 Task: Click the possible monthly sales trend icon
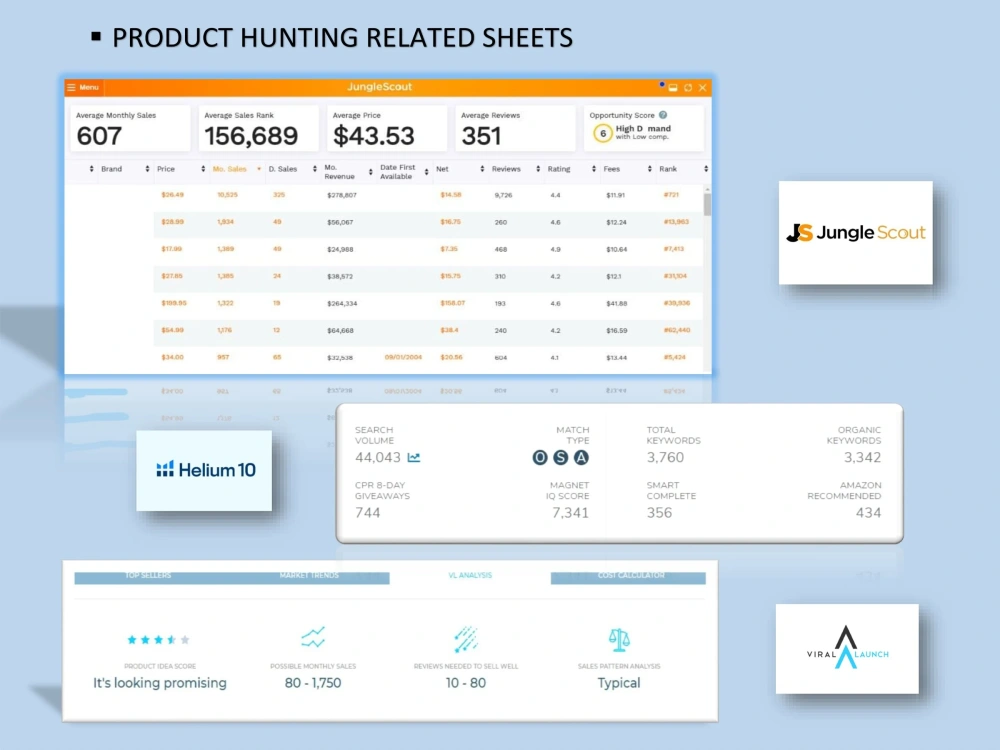313,637
